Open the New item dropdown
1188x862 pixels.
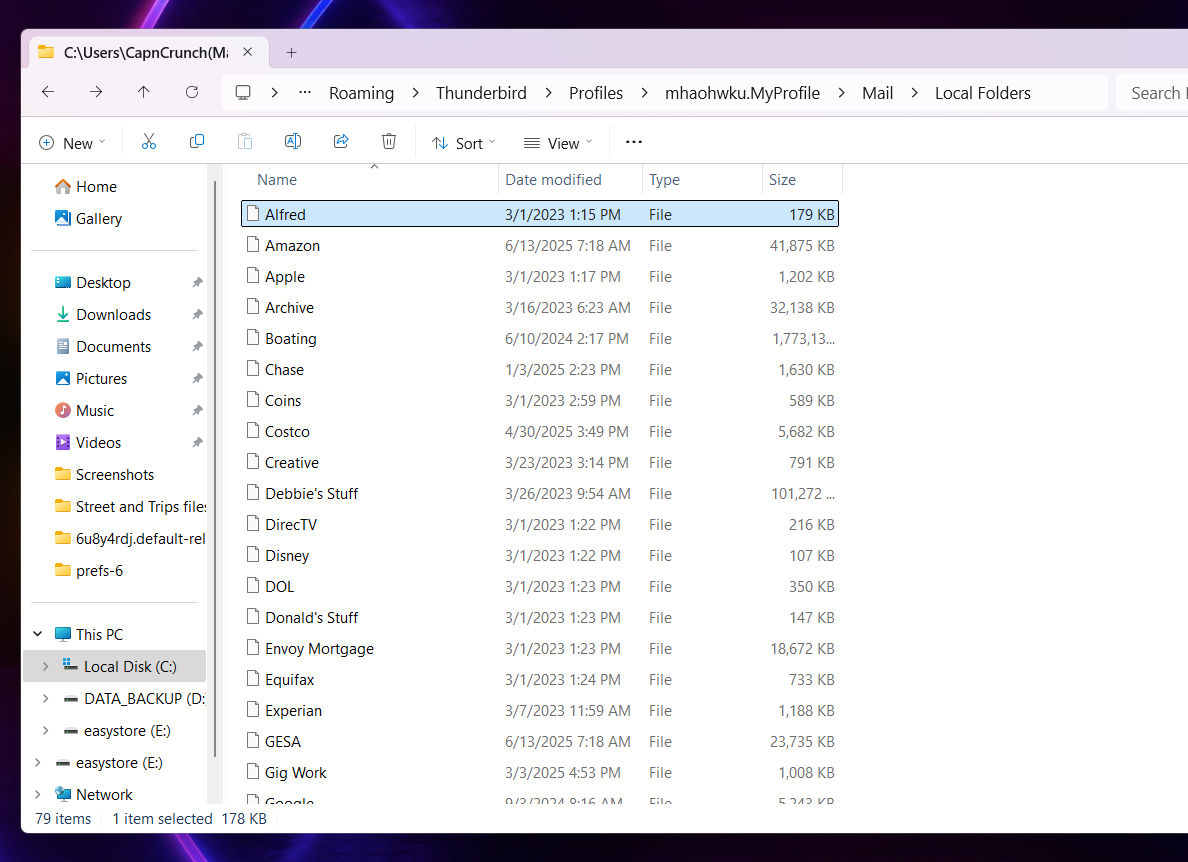click(x=72, y=143)
